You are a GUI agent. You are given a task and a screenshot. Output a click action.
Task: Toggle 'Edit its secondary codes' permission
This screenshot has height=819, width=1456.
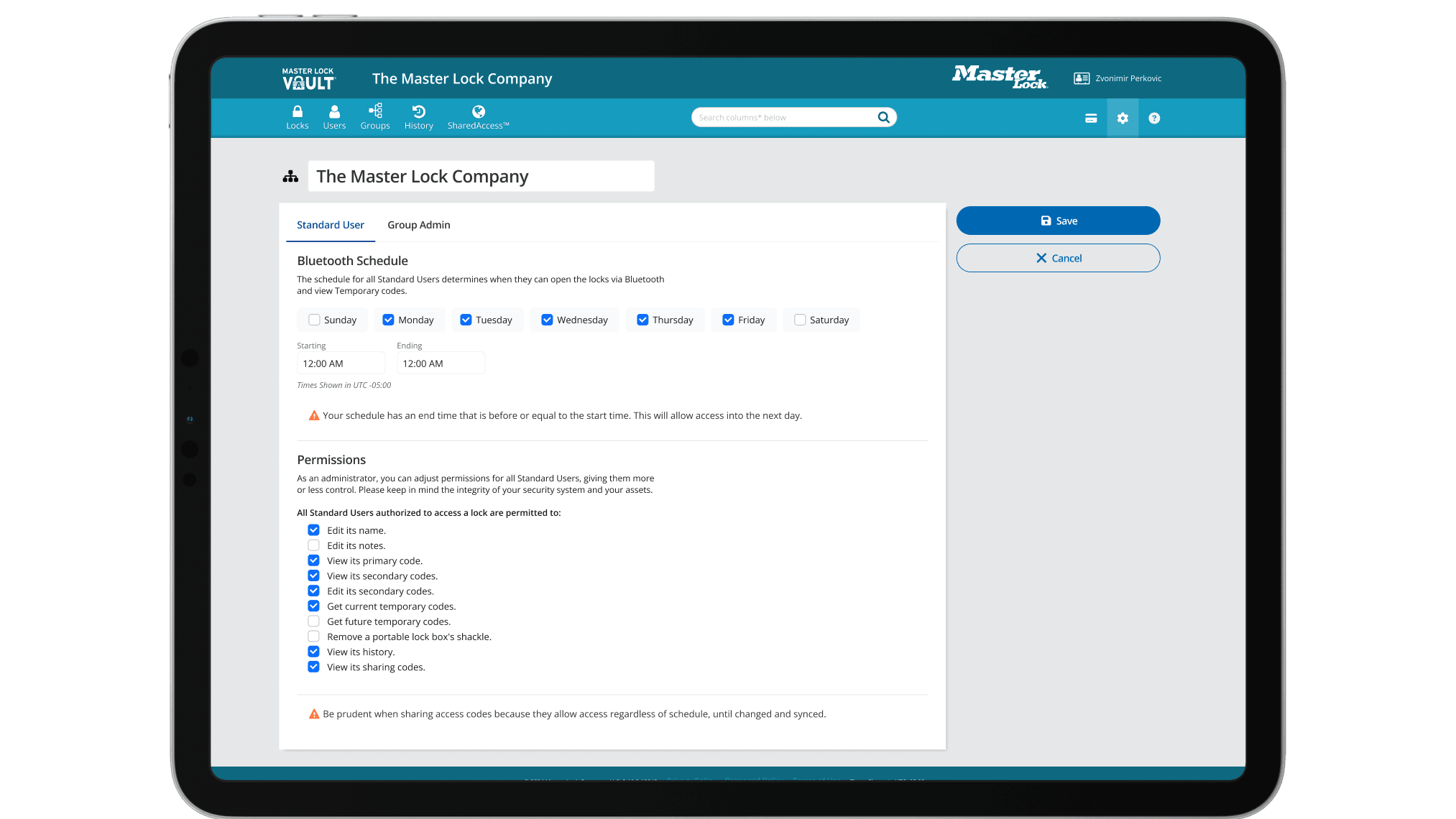[313, 591]
